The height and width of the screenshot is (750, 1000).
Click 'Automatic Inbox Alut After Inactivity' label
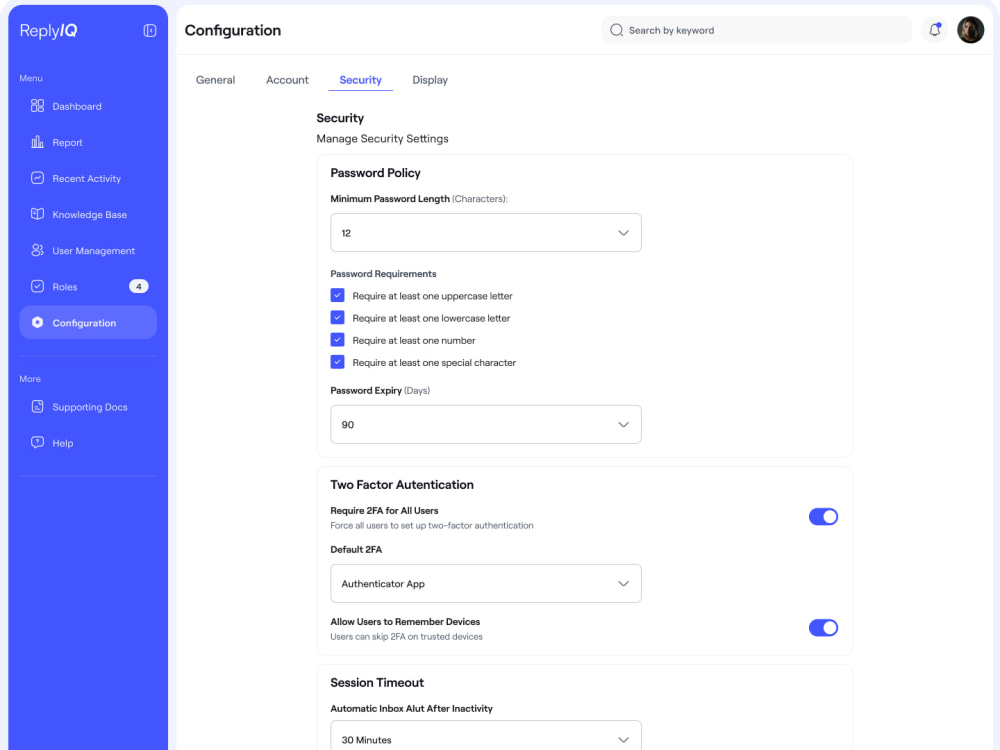[411, 709]
